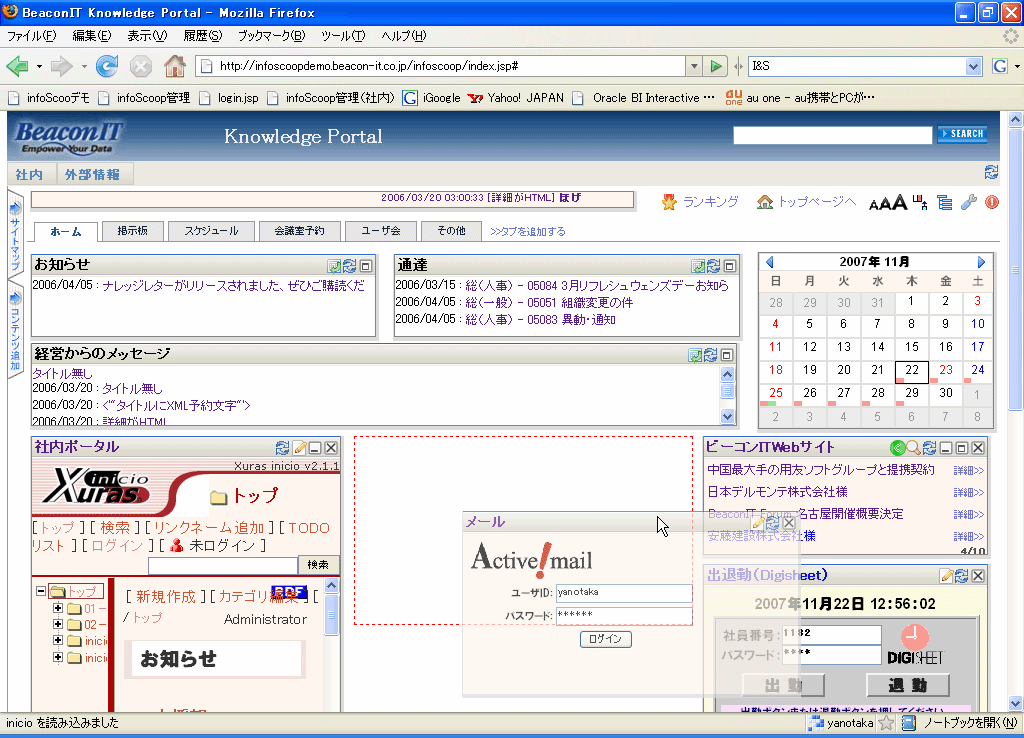
Task: Refresh the 社内ポータル gadget
Action: tap(282, 447)
